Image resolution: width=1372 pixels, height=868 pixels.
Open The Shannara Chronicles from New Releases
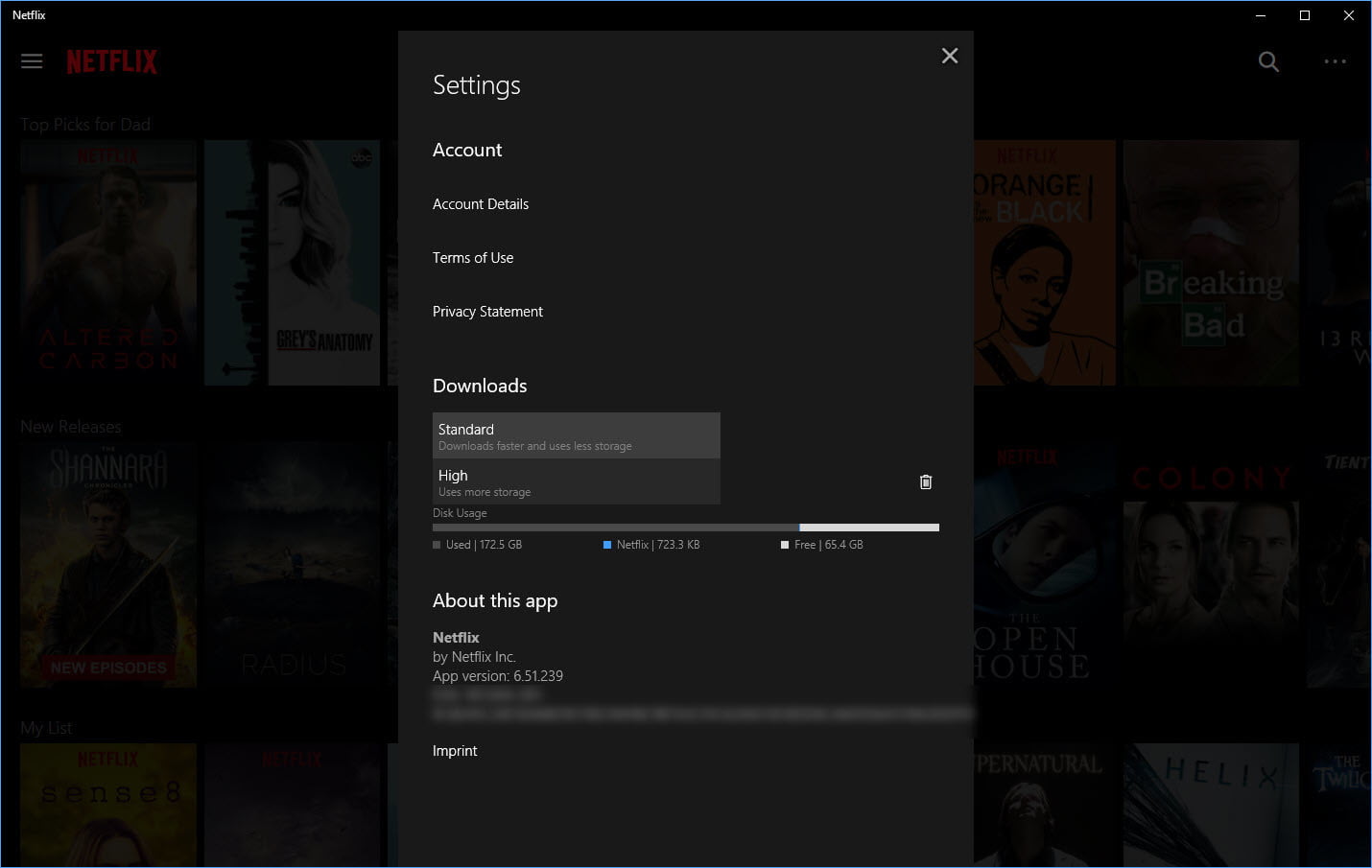[107, 565]
